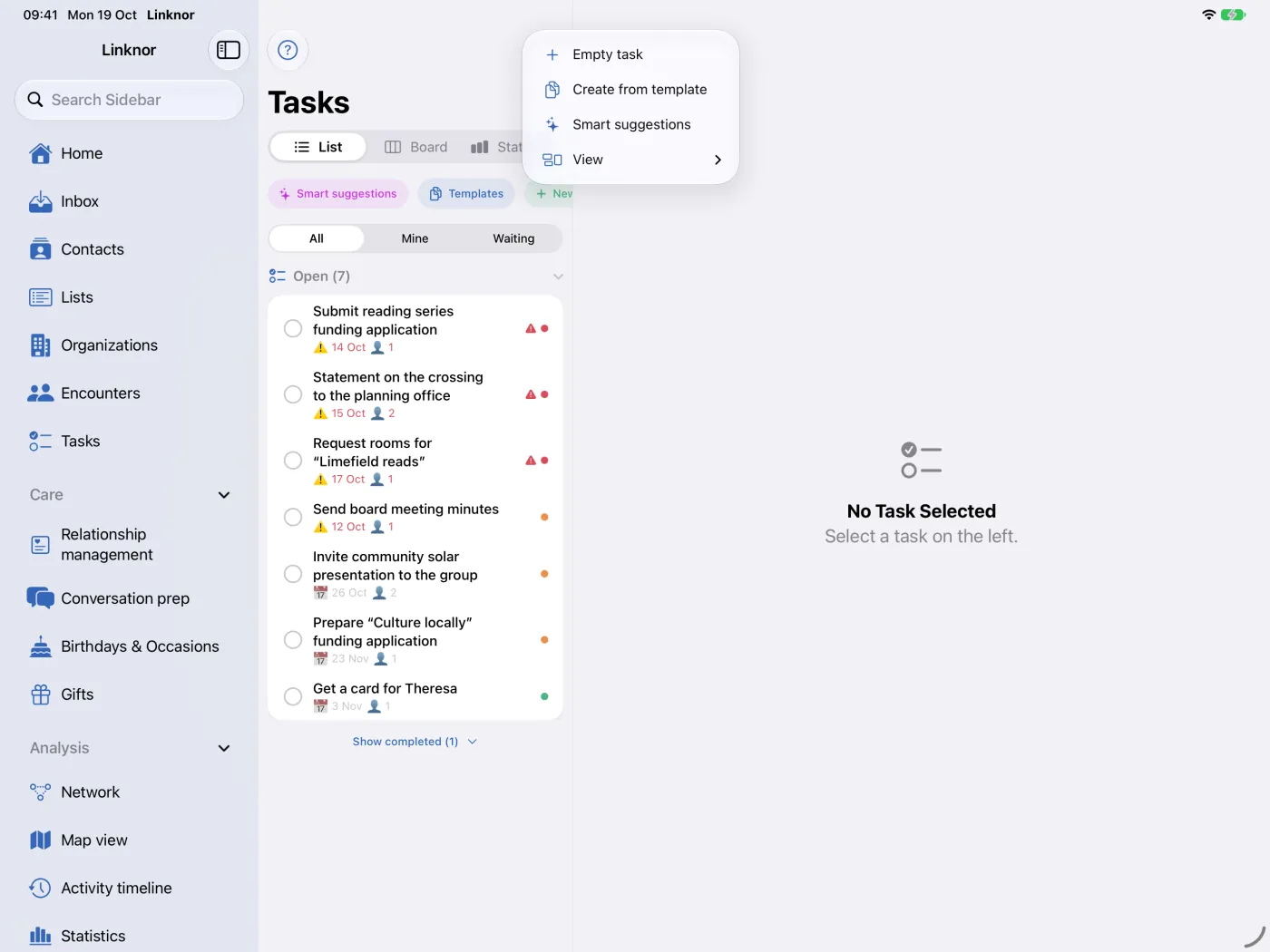Image resolution: width=1270 pixels, height=952 pixels.
Task: Open Home in the sidebar
Action: [x=129, y=153]
